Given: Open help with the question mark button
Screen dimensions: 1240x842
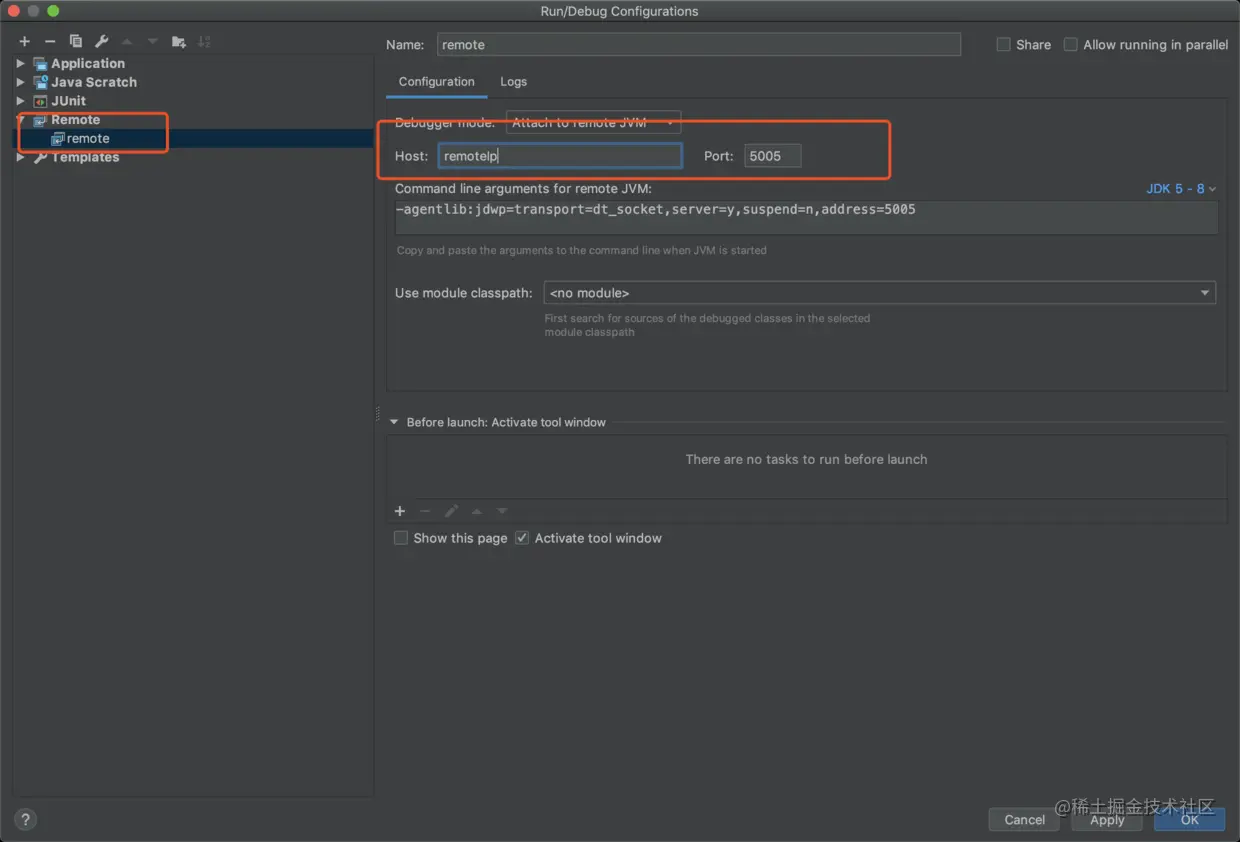Looking at the screenshot, I should tap(26, 819).
